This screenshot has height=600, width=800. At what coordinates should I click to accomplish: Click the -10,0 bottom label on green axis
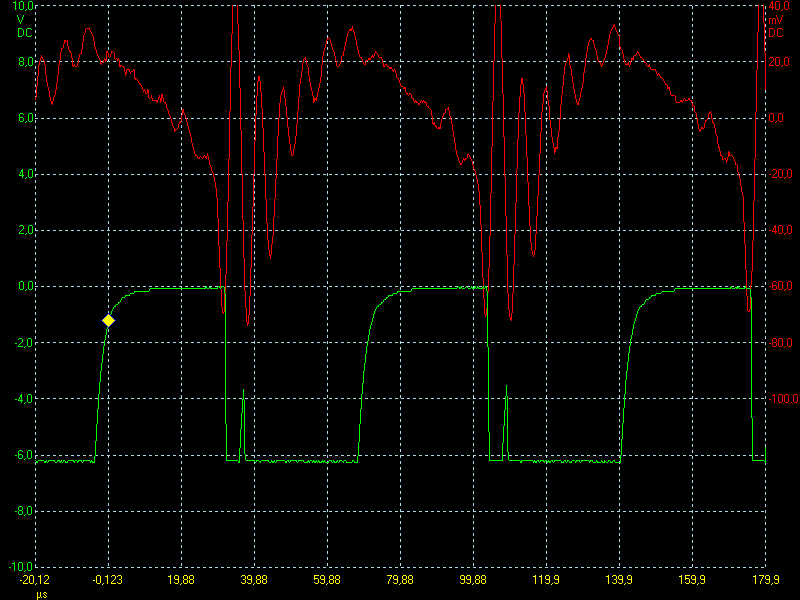pos(21,566)
